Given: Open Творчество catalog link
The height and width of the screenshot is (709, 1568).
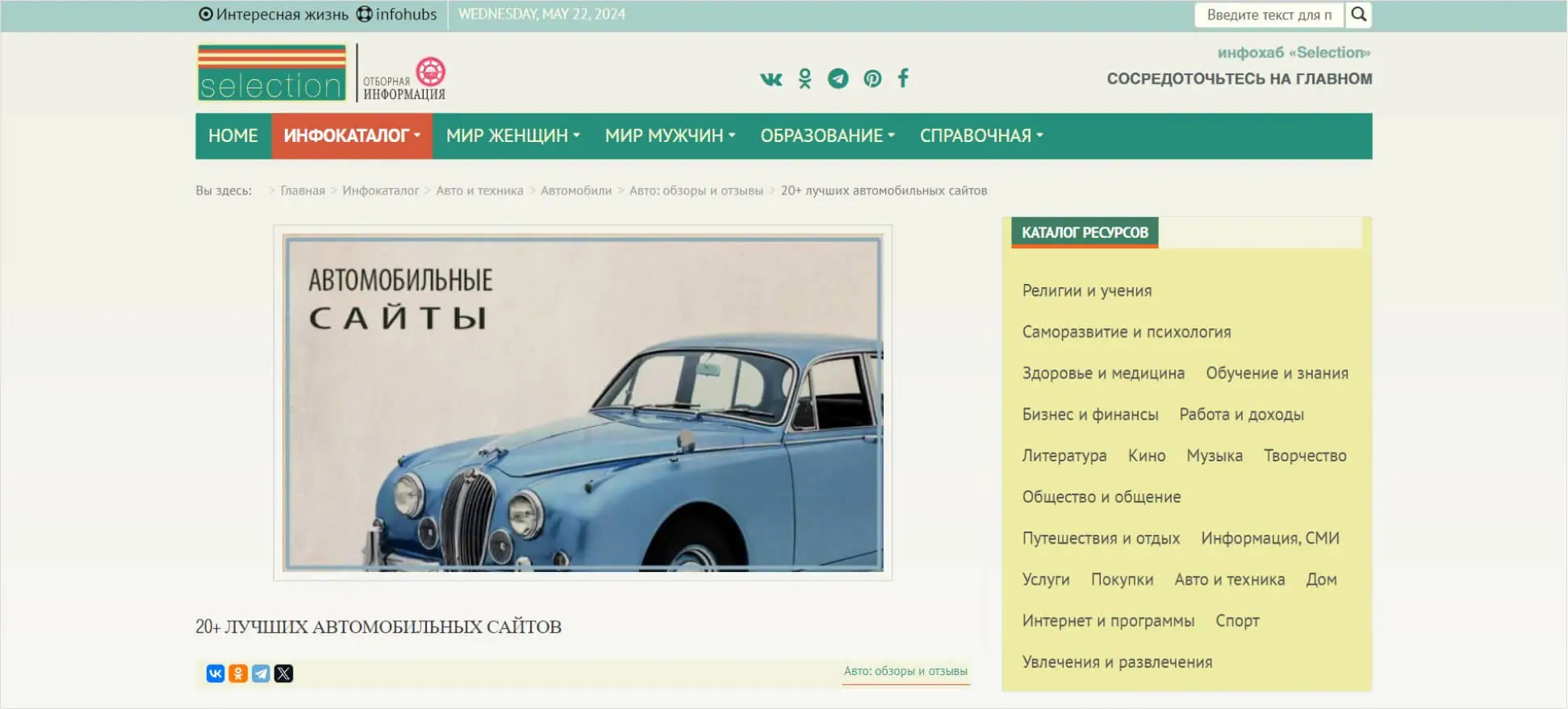Looking at the screenshot, I should point(1305,456).
